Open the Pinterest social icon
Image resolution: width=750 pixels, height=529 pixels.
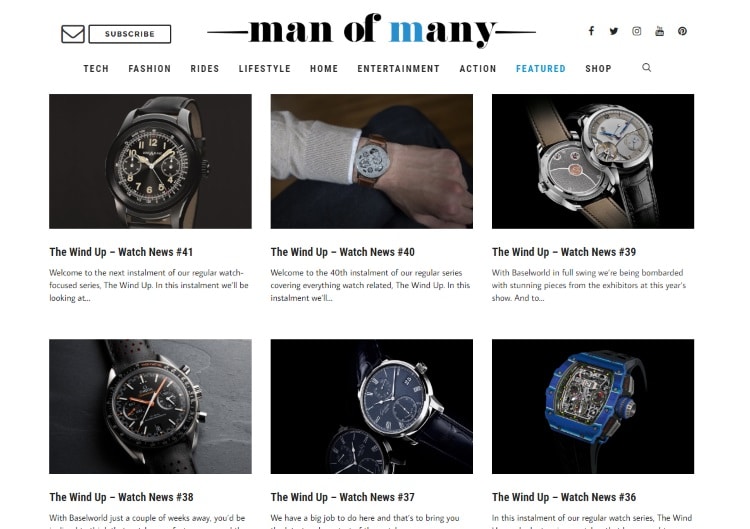pyautogui.click(x=683, y=31)
